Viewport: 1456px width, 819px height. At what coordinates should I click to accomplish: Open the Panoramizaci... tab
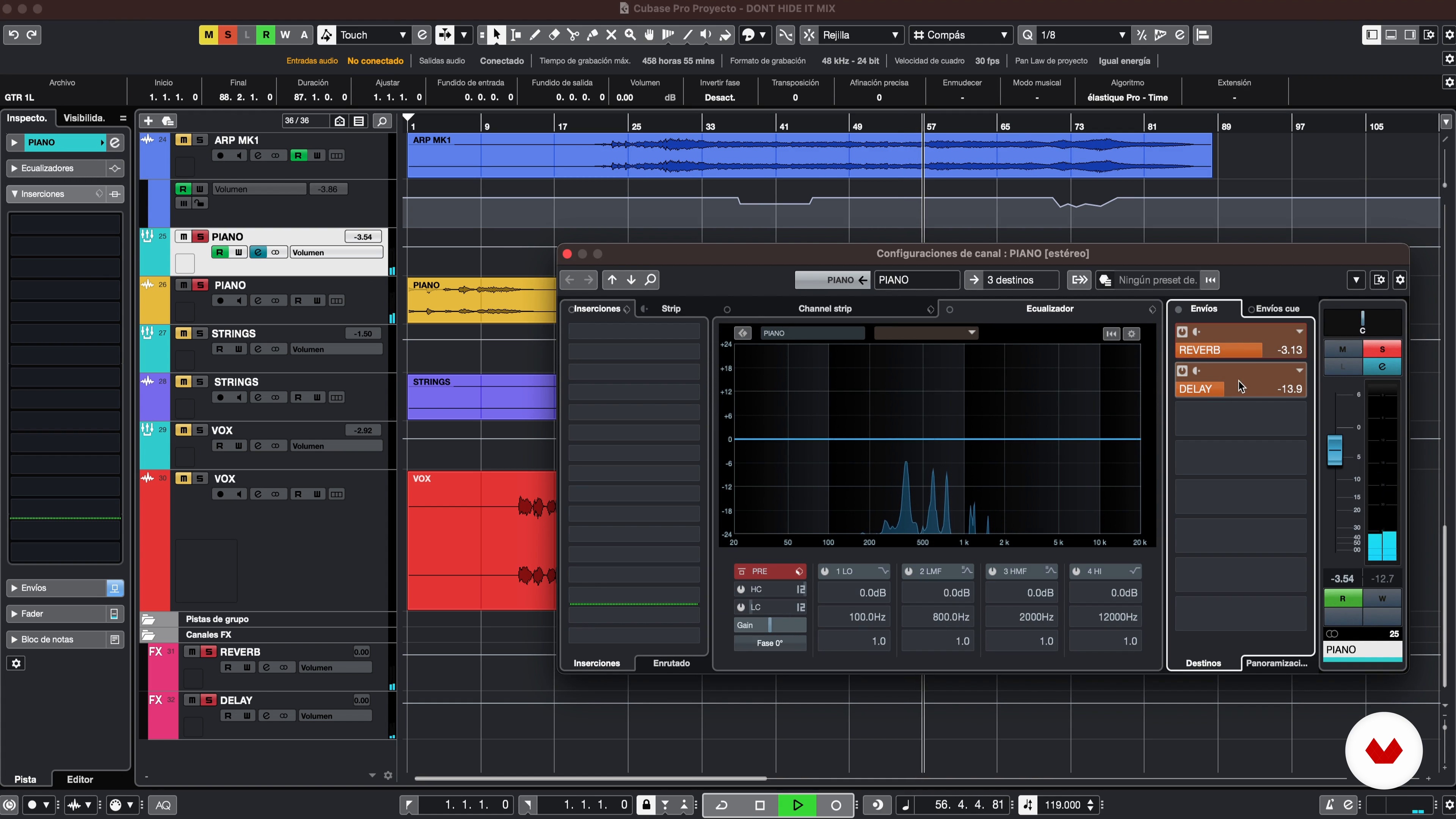pos(1276,663)
